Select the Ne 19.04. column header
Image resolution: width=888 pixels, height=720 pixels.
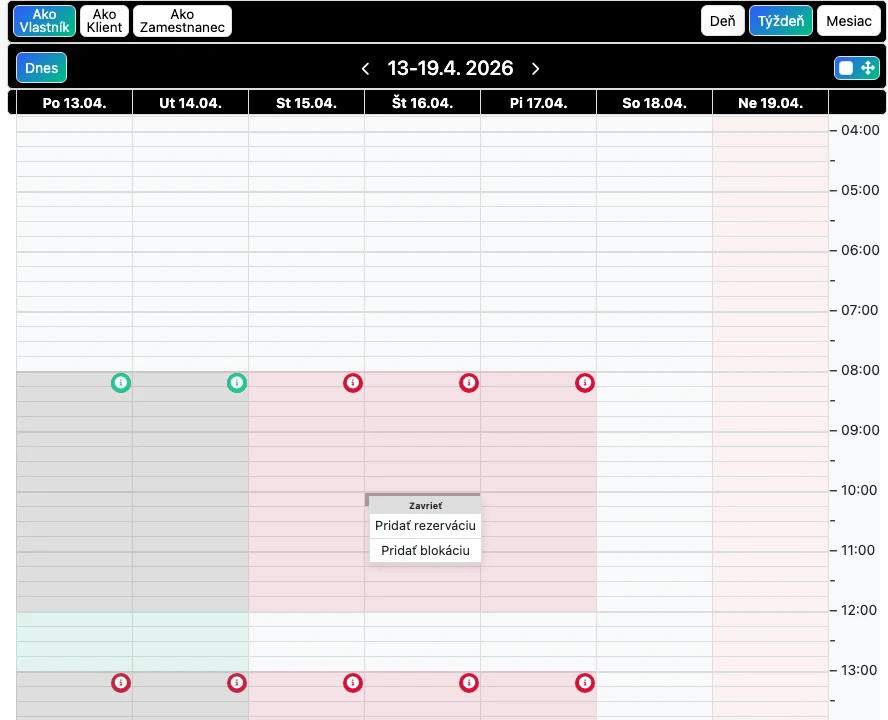771,103
